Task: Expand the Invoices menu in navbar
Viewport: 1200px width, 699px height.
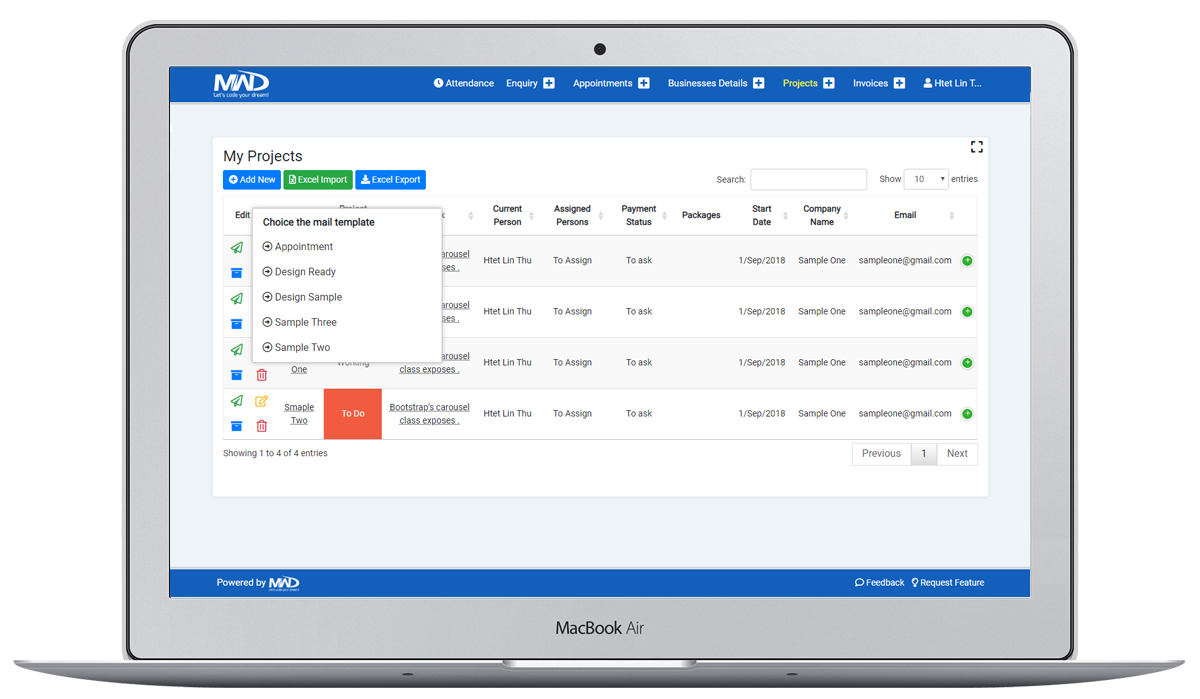Action: [878, 83]
